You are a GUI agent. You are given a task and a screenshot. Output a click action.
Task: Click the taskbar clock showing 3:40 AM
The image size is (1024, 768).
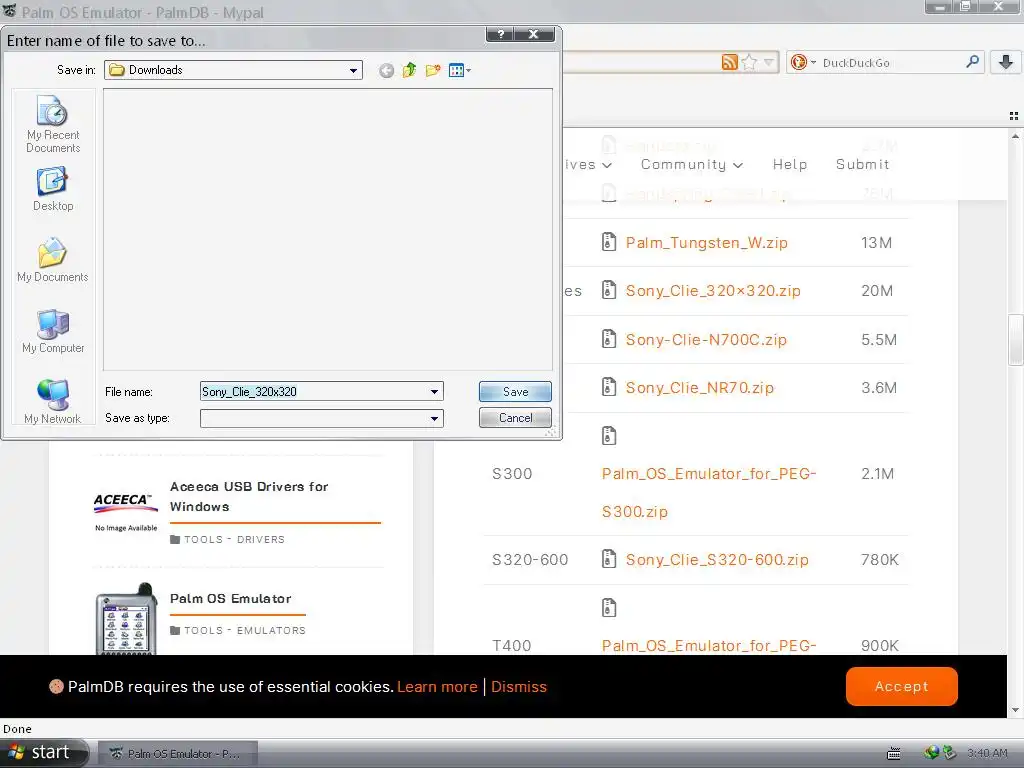(986, 754)
